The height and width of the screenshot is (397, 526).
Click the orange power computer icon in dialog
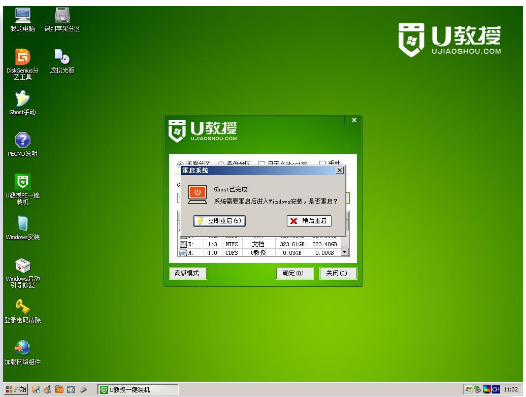click(x=197, y=194)
